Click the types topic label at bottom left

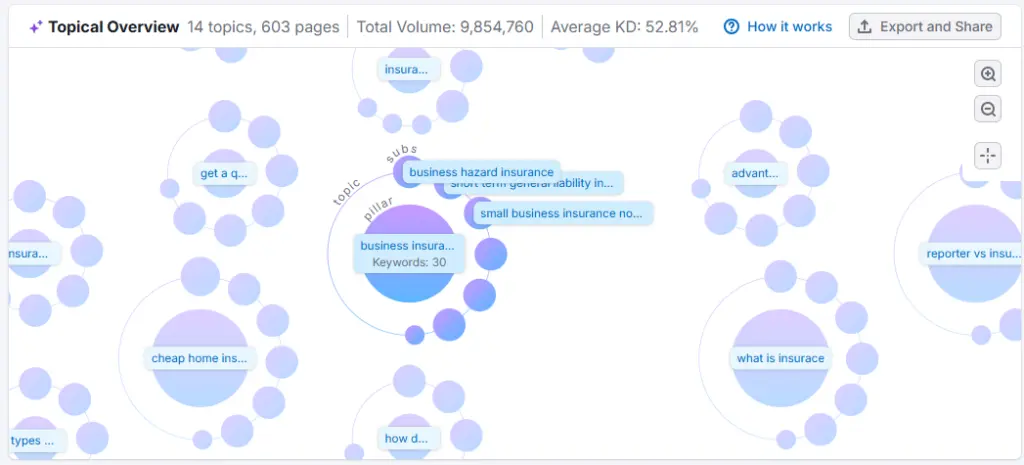click(x=36, y=441)
